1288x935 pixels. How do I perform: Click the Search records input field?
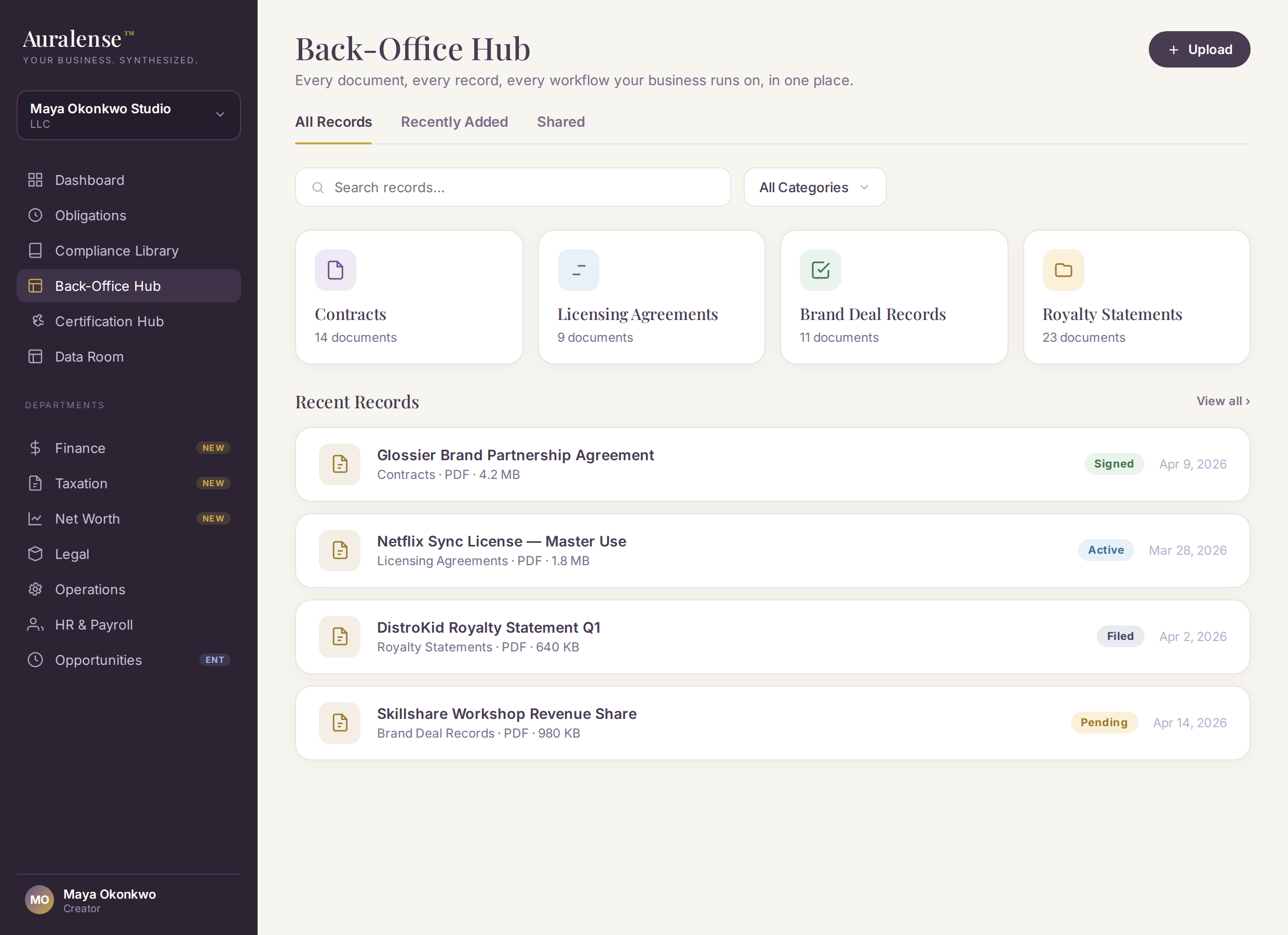coord(513,188)
